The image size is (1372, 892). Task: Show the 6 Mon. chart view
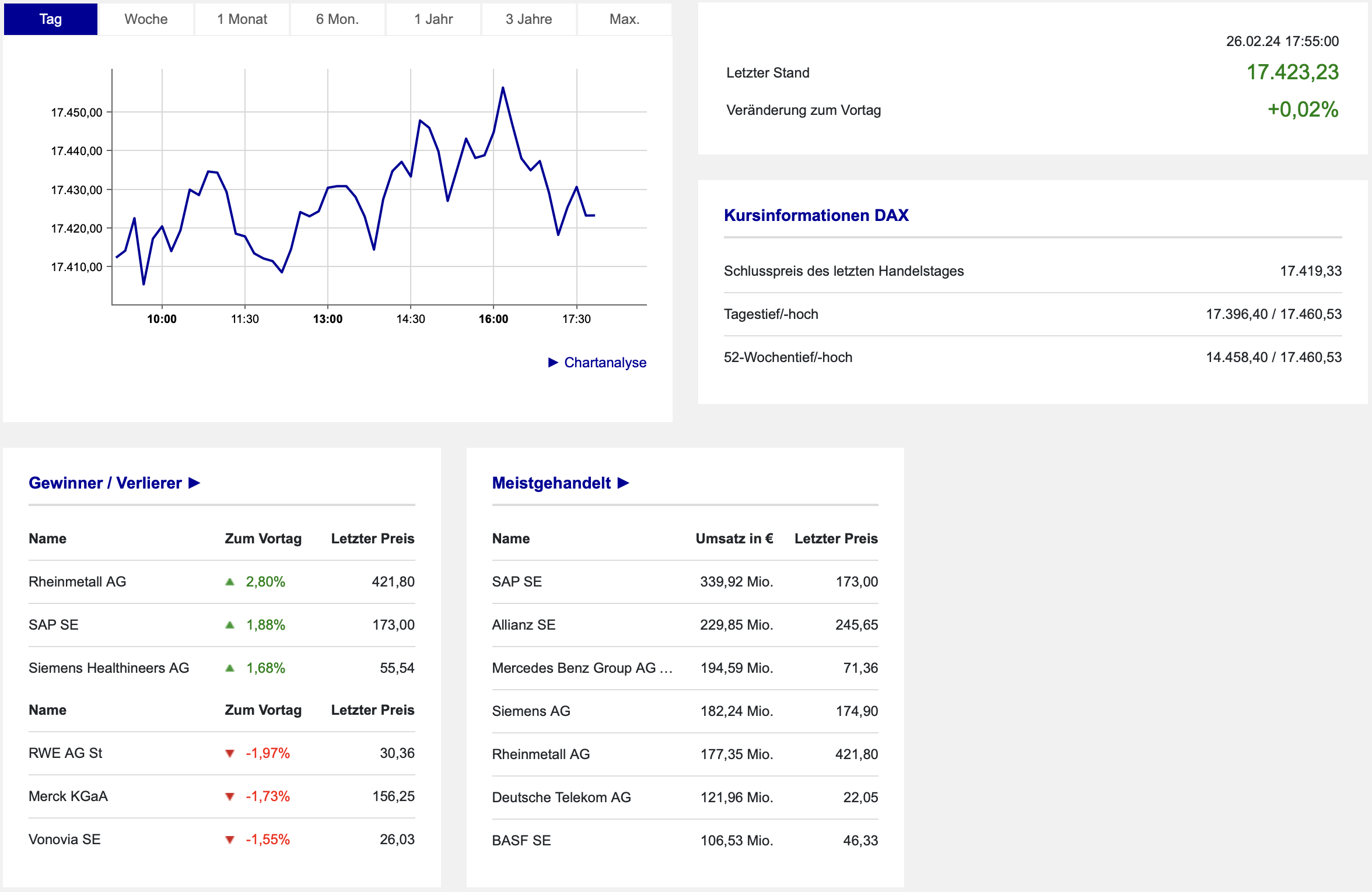[337, 19]
